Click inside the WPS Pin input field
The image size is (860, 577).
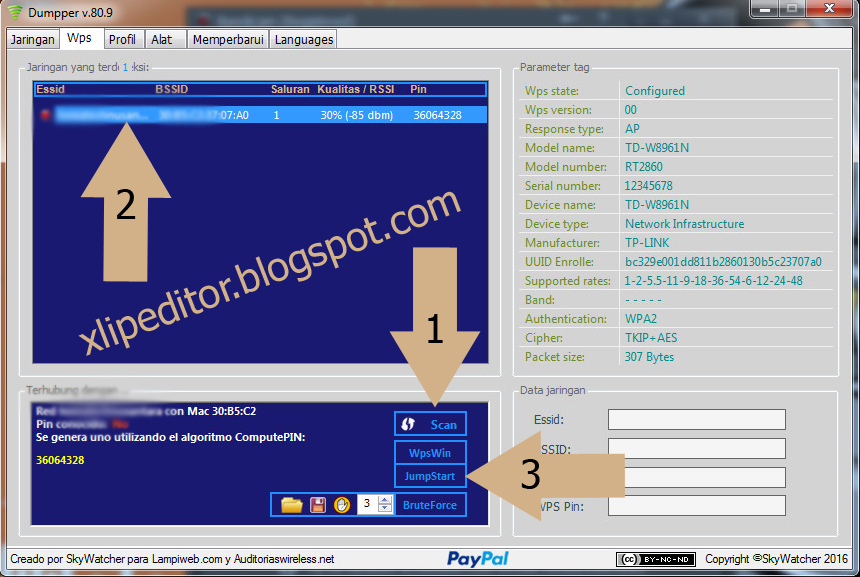pos(697,506)
